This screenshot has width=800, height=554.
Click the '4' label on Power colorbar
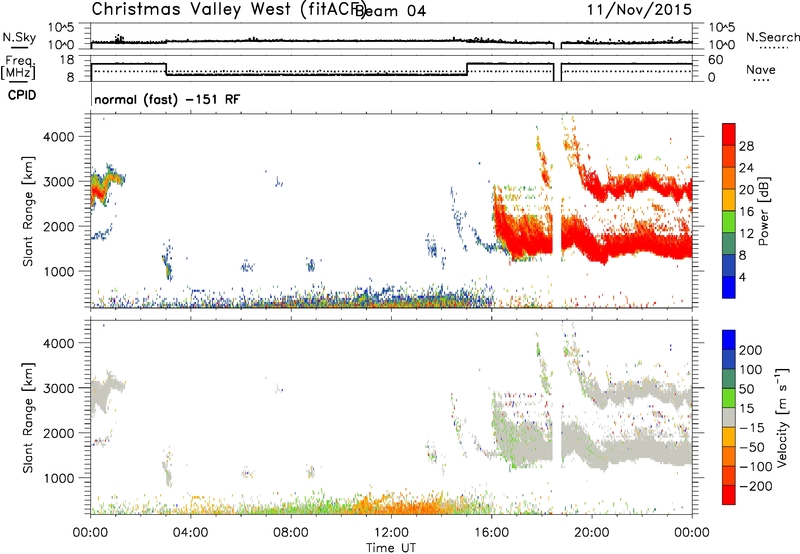pos(742,277)
